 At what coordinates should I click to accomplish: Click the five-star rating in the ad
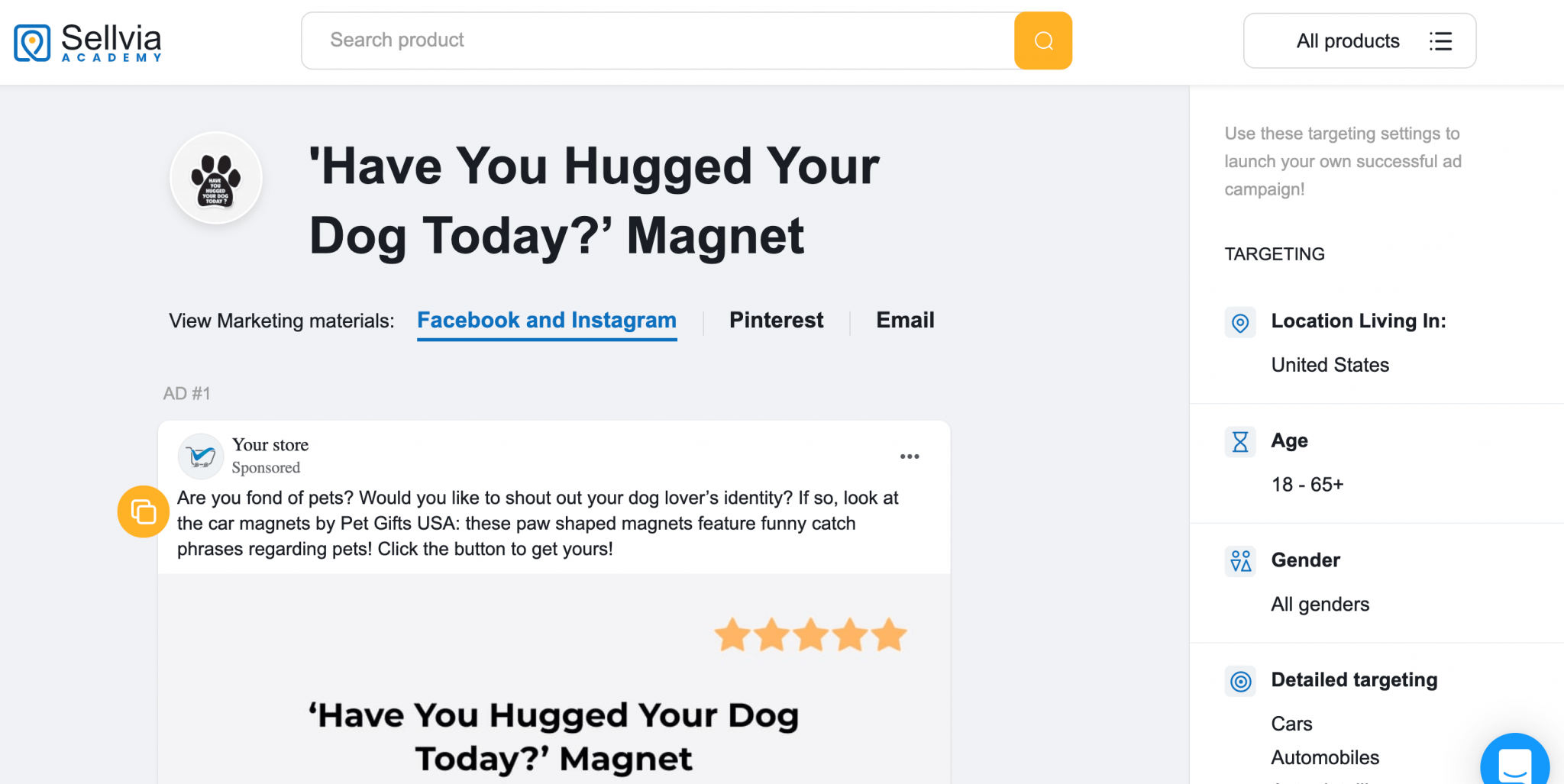tap(810, 634)
